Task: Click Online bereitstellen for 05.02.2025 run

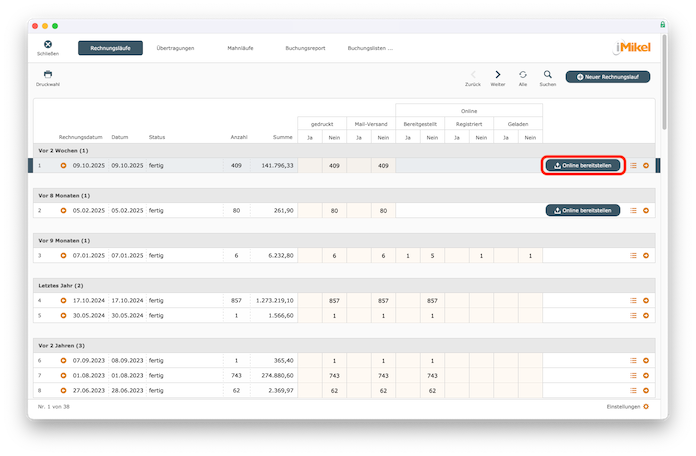Action: [x=583, y=211]
